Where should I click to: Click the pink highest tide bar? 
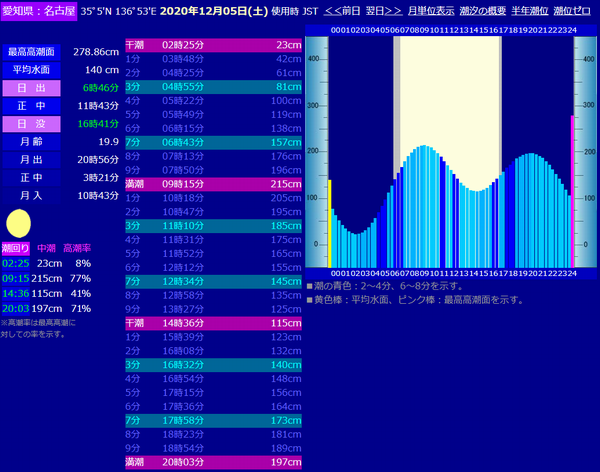572,191
